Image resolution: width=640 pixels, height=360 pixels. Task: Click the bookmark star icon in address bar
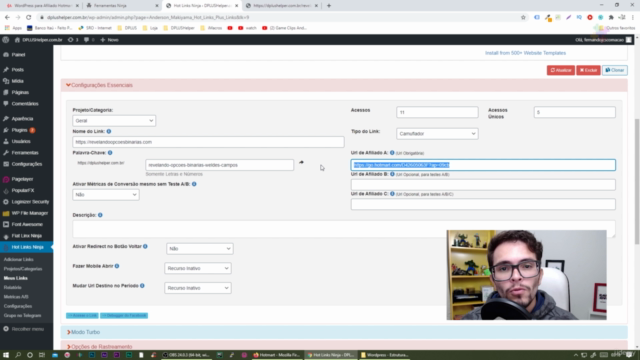[523, 17]
